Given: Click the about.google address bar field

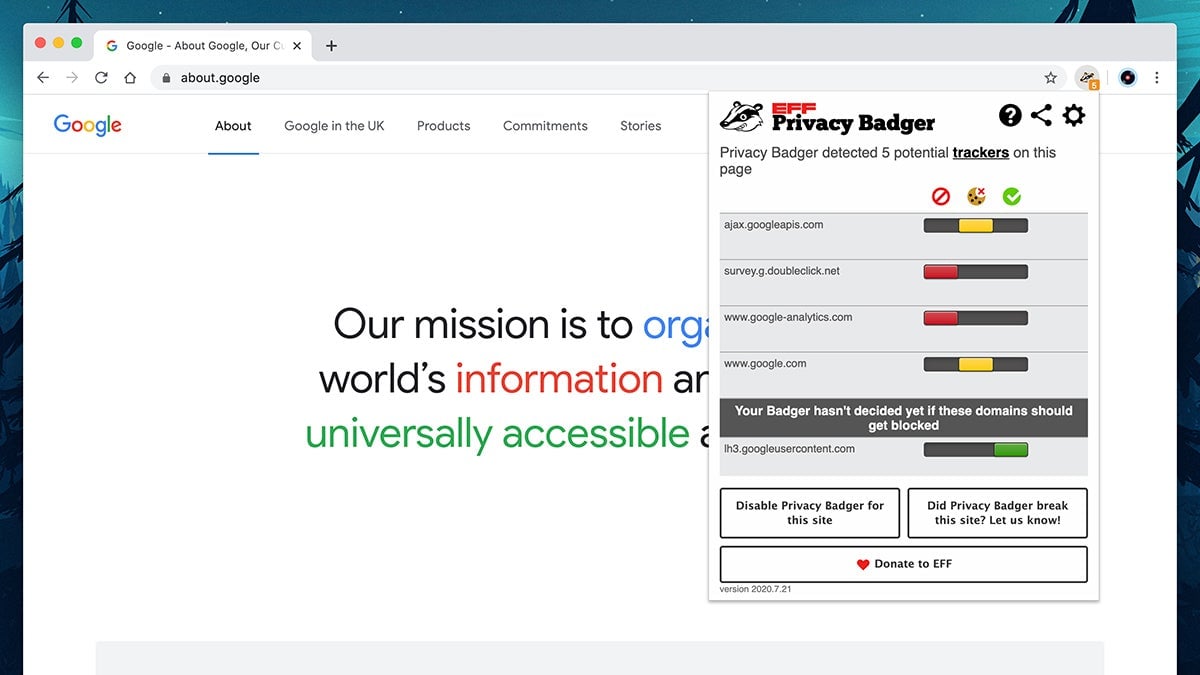Looking at the screenshot, I should pos(232,77).
